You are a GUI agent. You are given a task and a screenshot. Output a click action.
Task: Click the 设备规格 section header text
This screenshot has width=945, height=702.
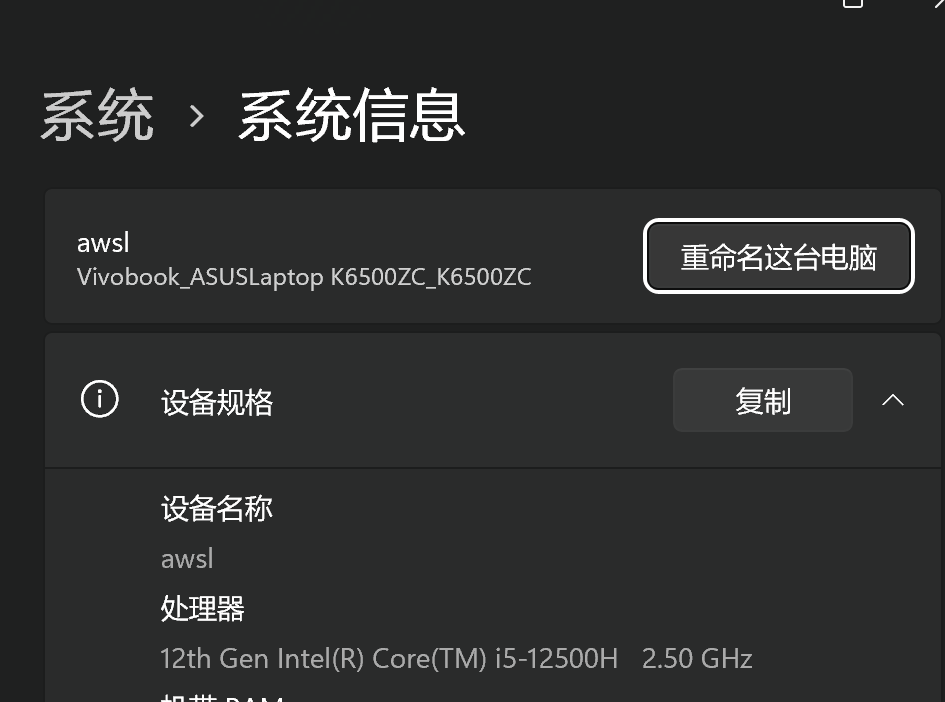click(217, 402)
